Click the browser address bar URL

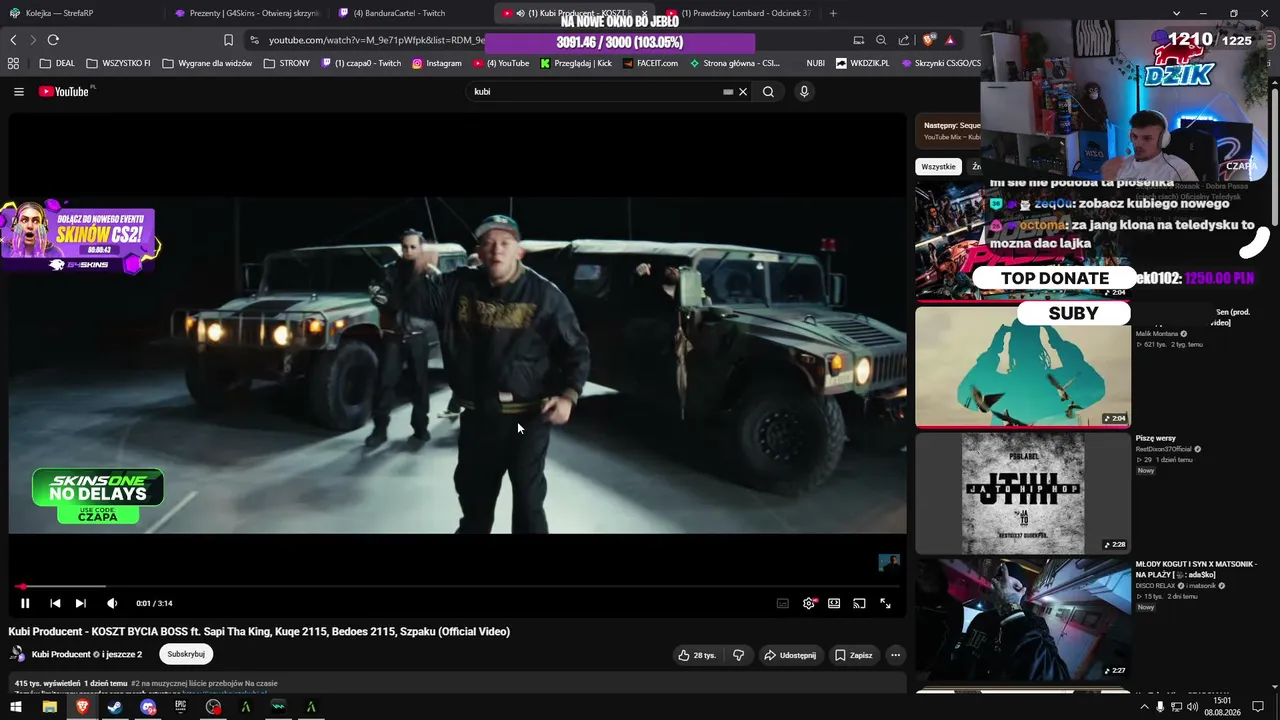(x=376, y=40)
